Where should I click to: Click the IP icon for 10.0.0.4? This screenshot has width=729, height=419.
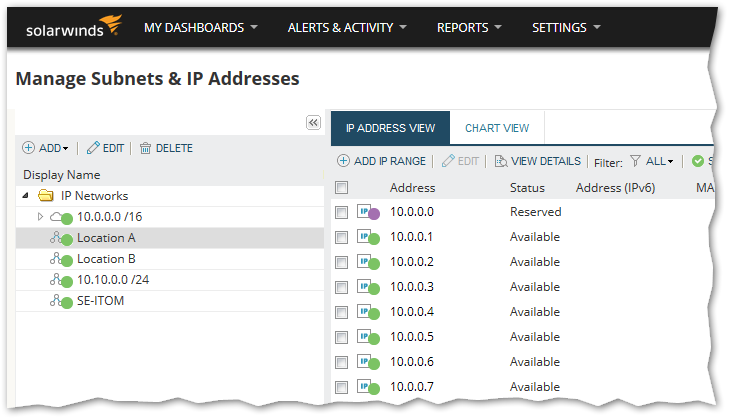pos(368,313)
